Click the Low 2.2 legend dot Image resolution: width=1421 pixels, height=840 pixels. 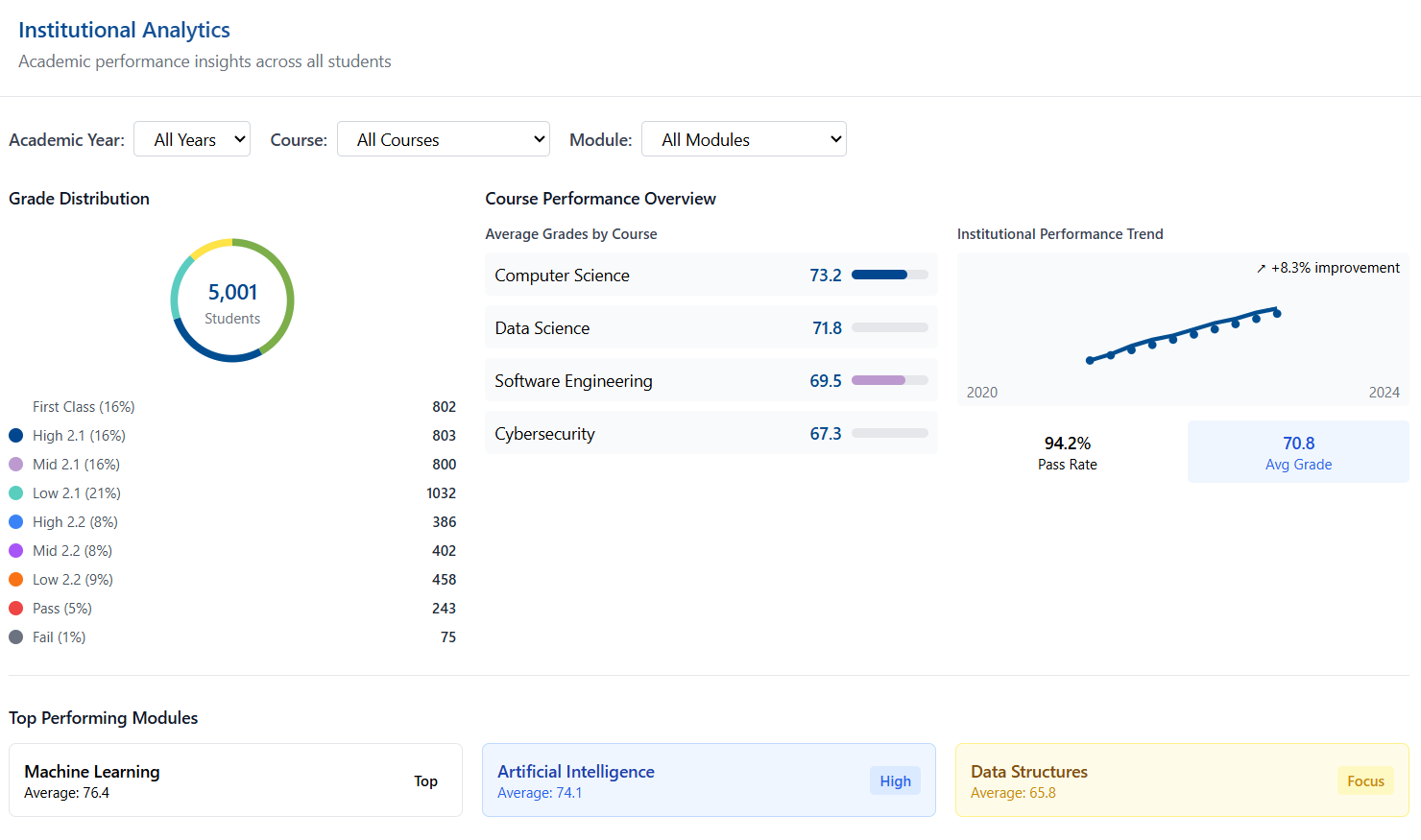pyautogui.click(x=15, y=579)
